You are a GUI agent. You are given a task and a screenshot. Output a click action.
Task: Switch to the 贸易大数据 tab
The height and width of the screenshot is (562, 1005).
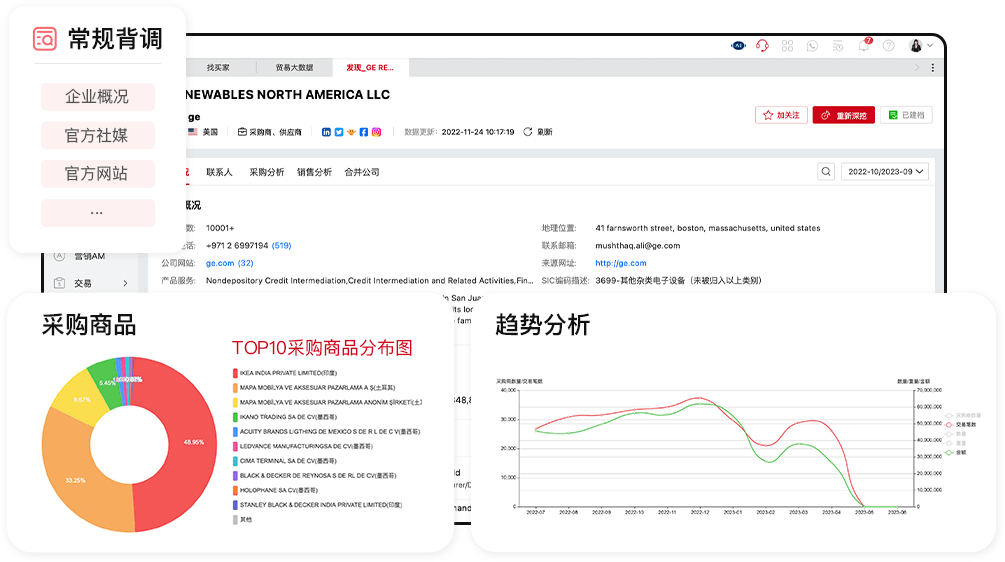(294, 68)
